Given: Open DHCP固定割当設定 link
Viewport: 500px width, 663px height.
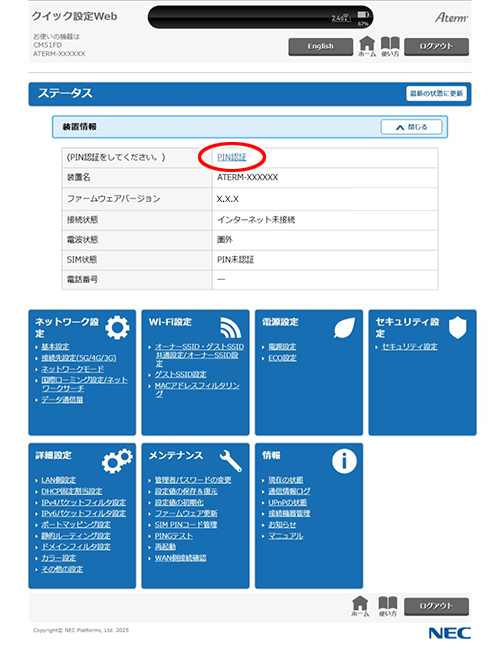Looking at the screenshot, I should [x=72, y=491].
